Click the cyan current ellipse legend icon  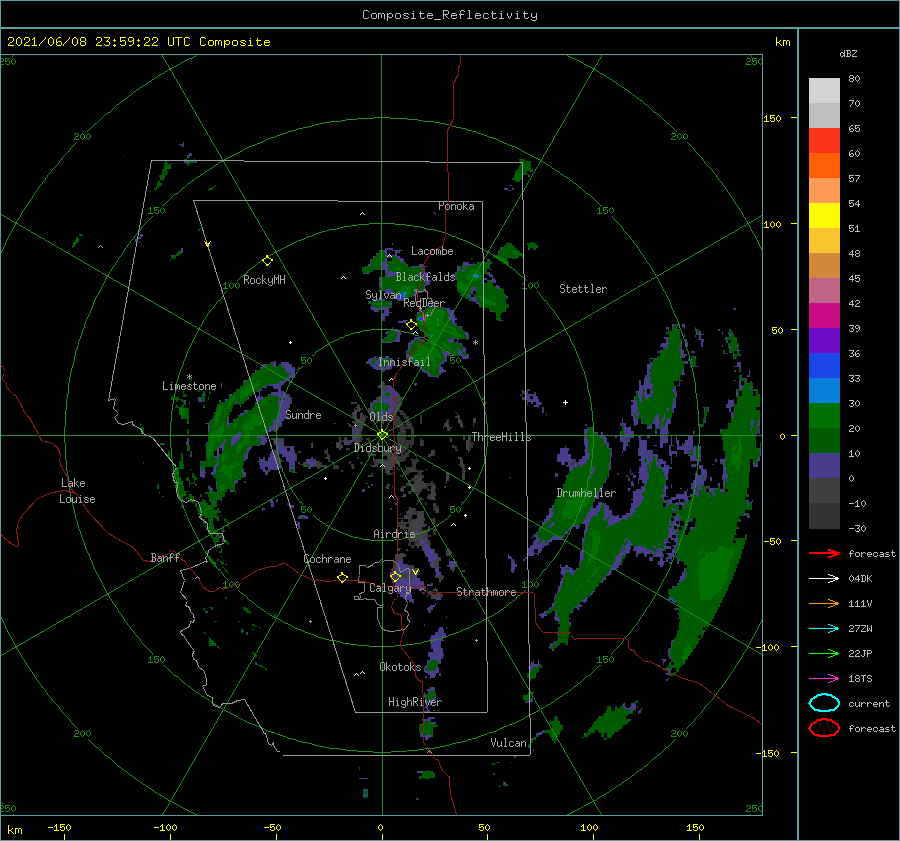point(824,703)
